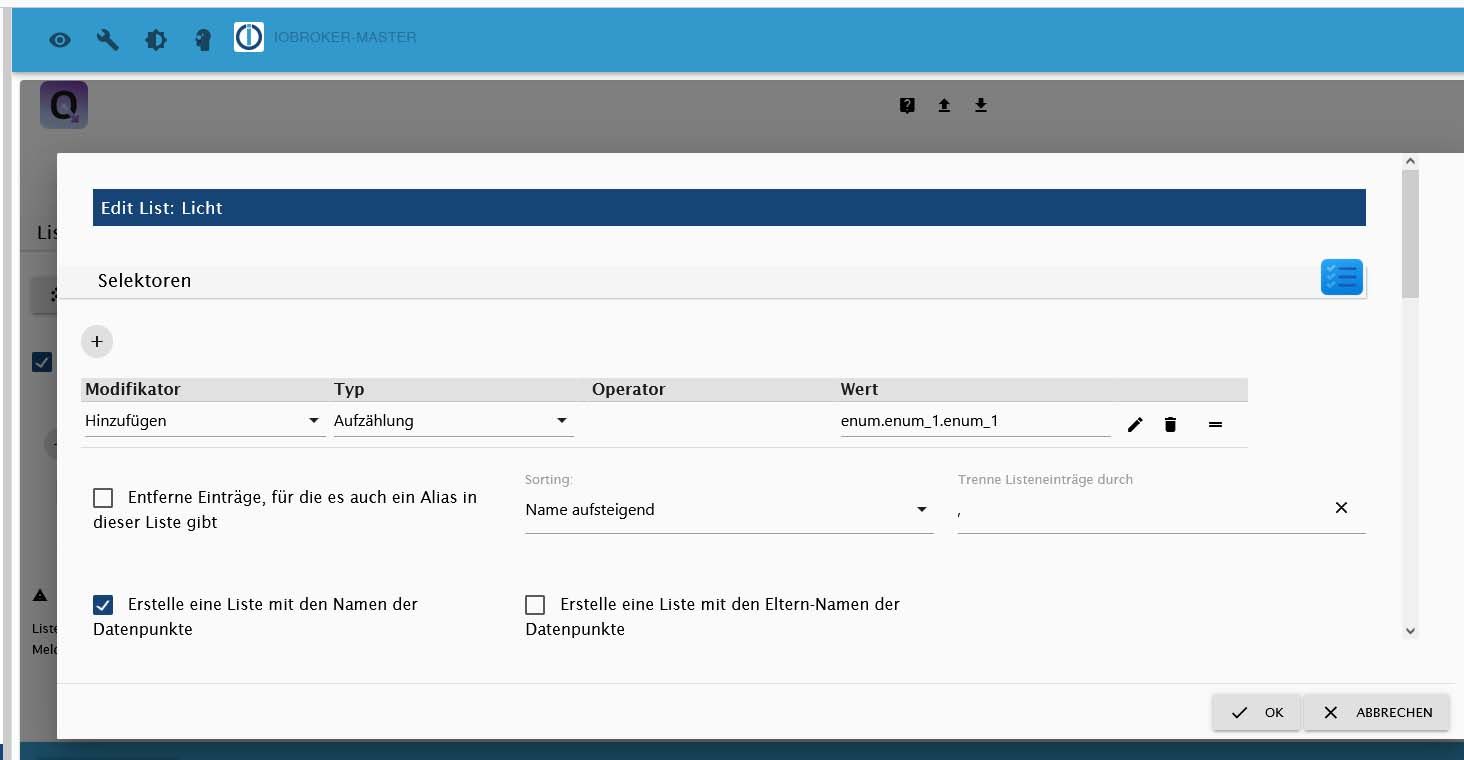Viewport: 1464px width, 760px height.
Task: Click the dialog vertical scrollbar thumb
Action: pyautogui.click(x=1410, y=234)
